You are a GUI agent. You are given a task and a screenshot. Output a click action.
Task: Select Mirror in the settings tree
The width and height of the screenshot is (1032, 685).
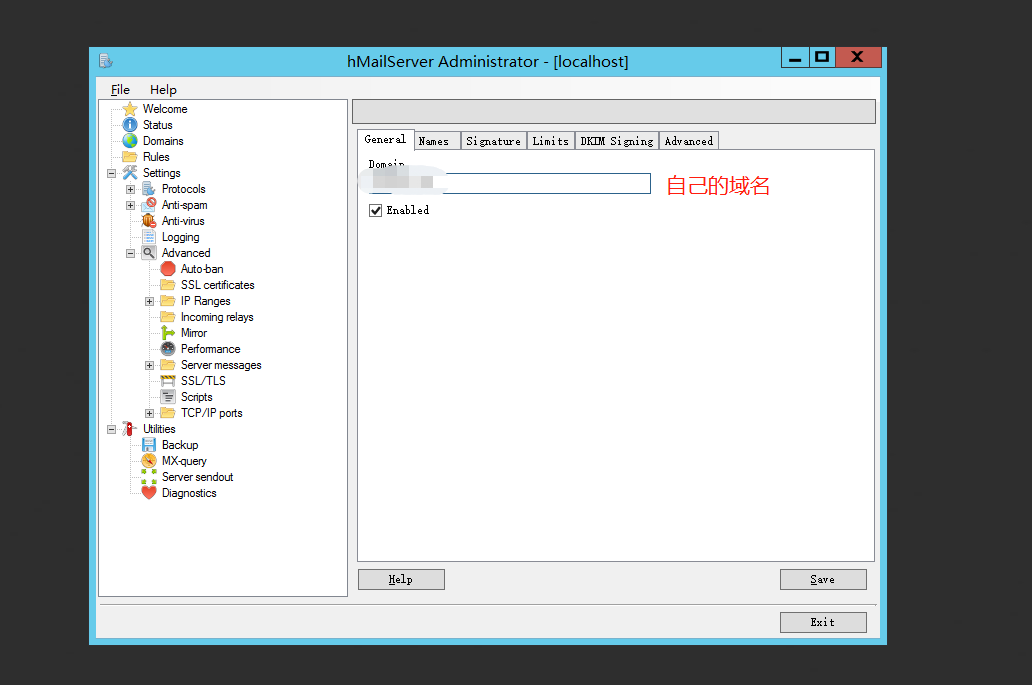pyautogui.click(x=194, y=333)
